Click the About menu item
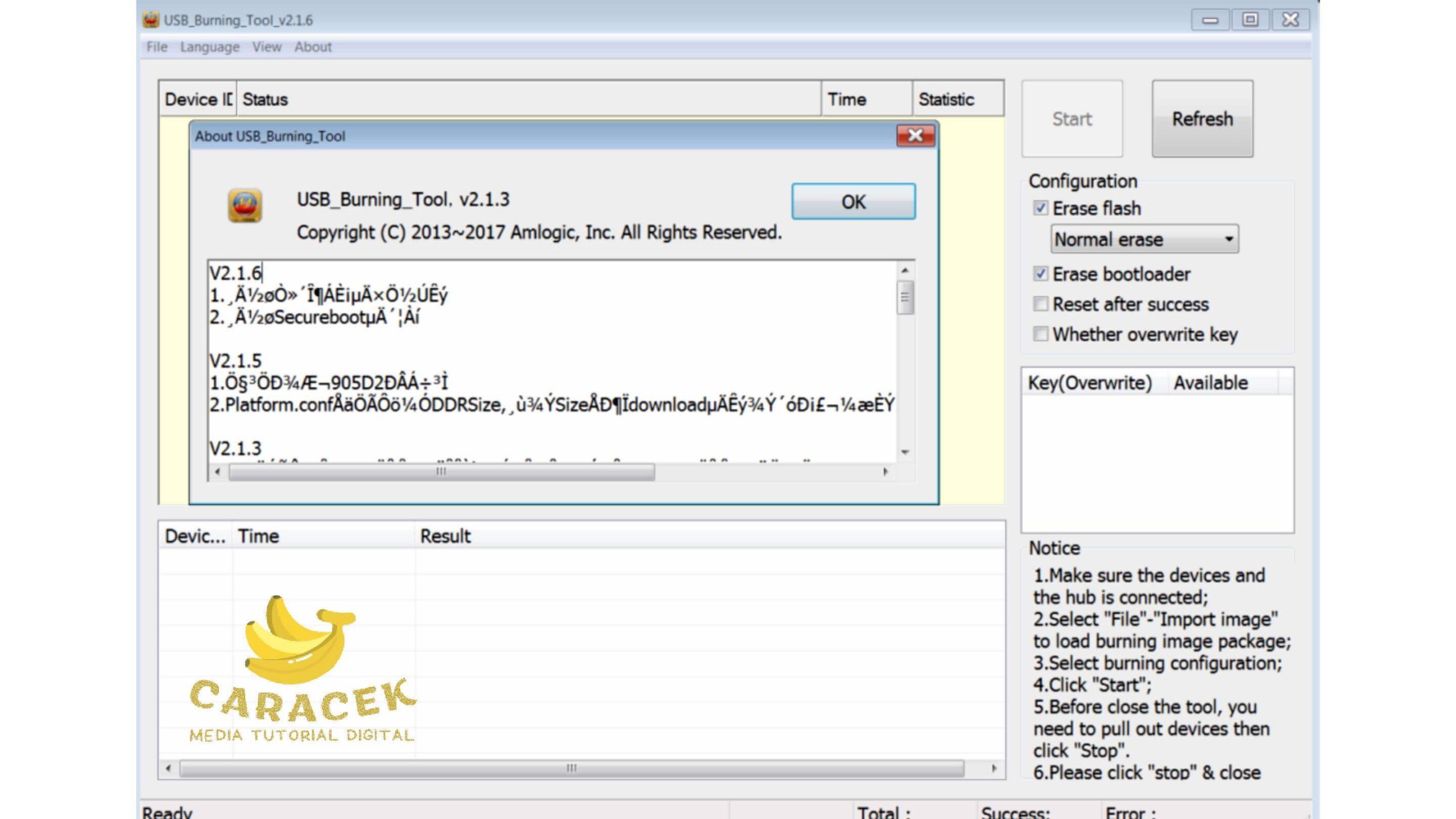This screenshot has width=1456, height=819. coord(313,46)
